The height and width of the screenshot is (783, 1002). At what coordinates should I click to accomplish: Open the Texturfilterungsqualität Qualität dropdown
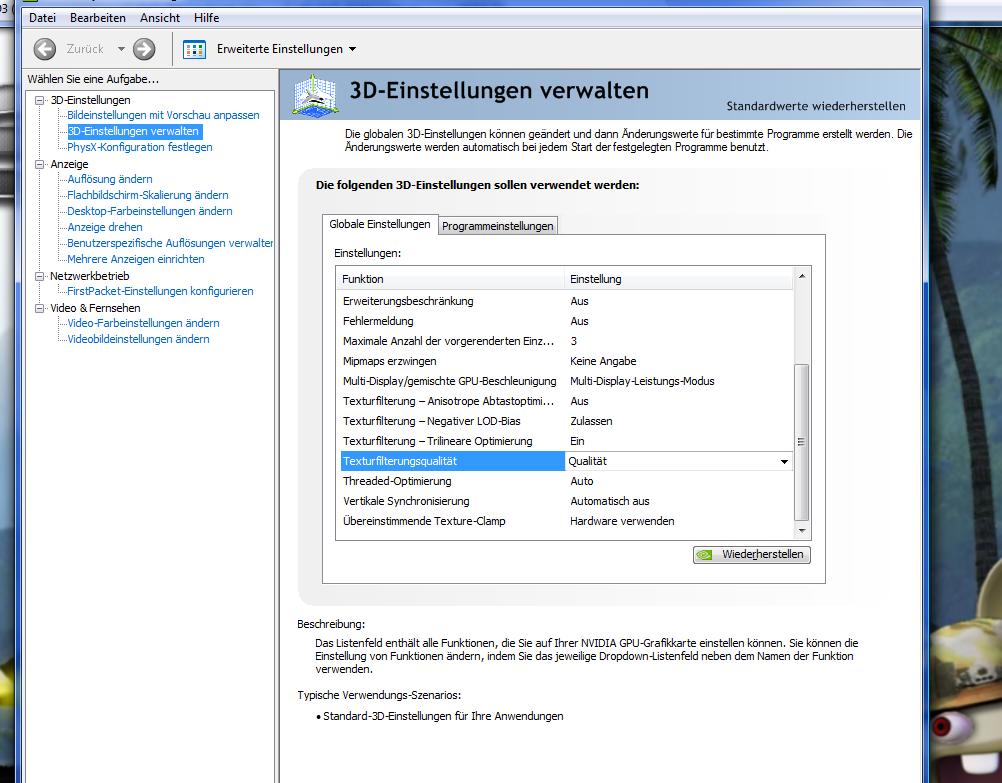pyautogui.click(x=784, y=461)
